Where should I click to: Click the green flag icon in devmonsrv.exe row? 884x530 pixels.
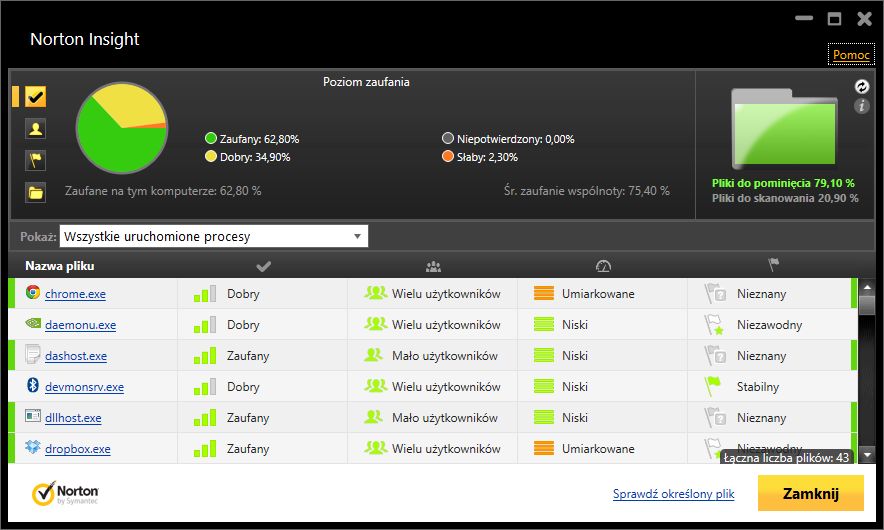point(713,387)
